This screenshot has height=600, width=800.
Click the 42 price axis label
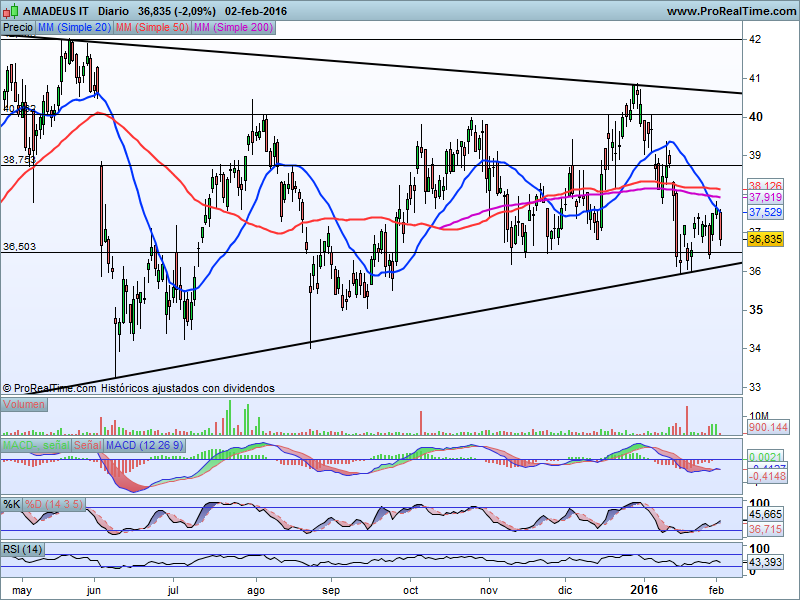(756, 39)
